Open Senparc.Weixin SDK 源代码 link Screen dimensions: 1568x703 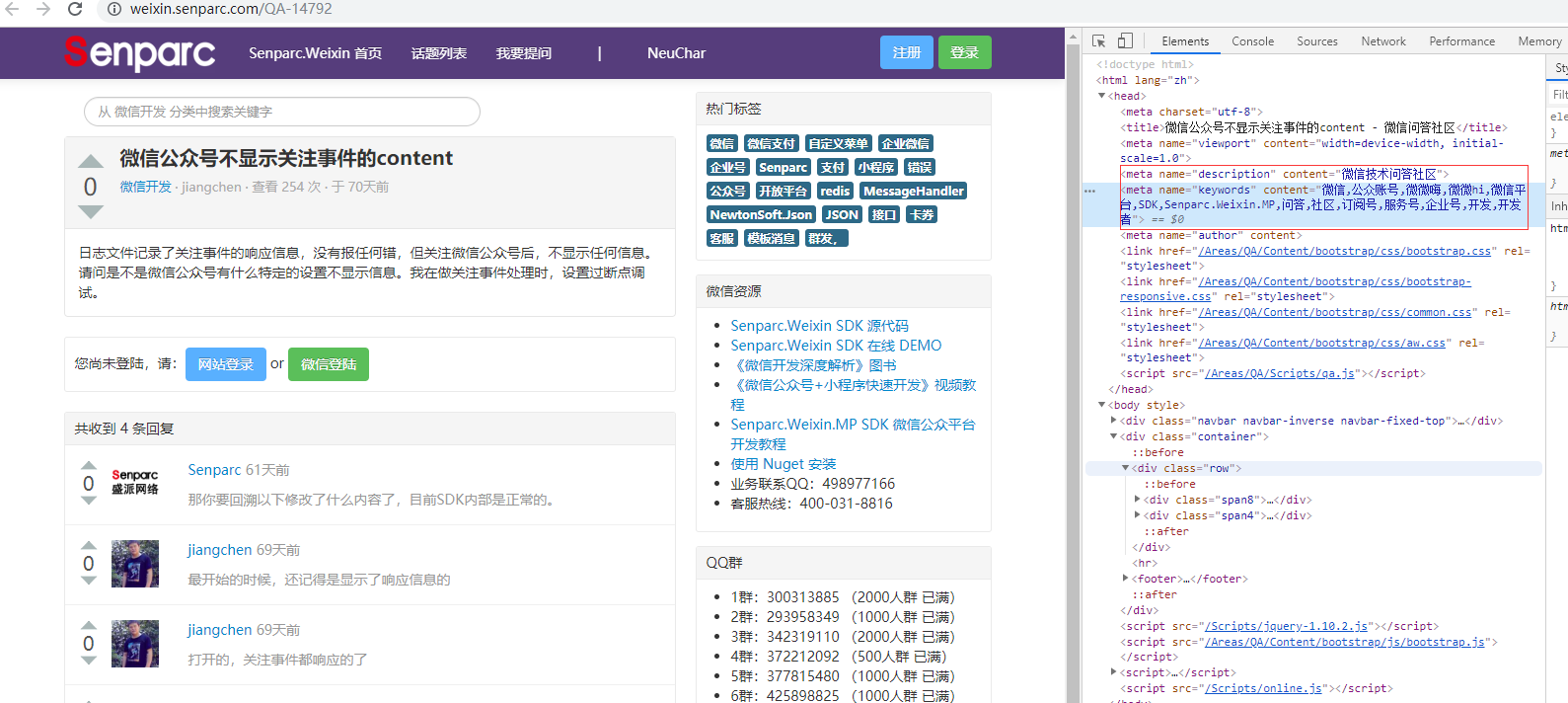[819, 326]
